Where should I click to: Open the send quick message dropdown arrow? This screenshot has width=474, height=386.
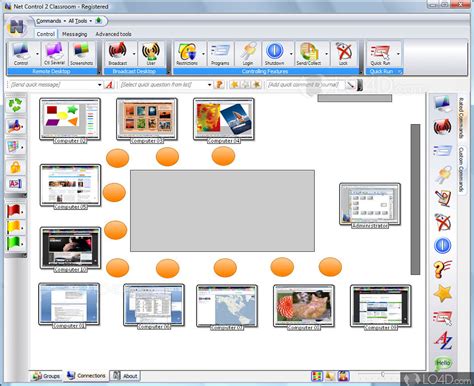(99, 85)
